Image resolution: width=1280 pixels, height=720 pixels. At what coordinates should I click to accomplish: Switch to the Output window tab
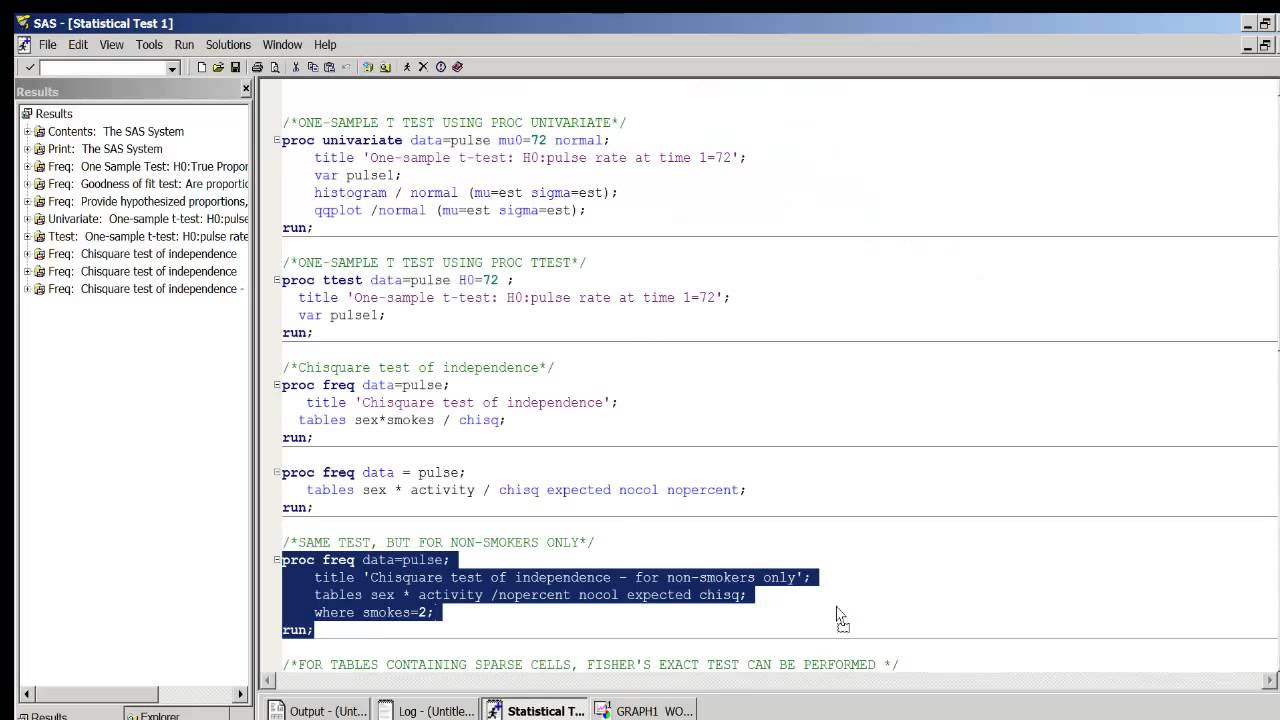click(318, 711)
